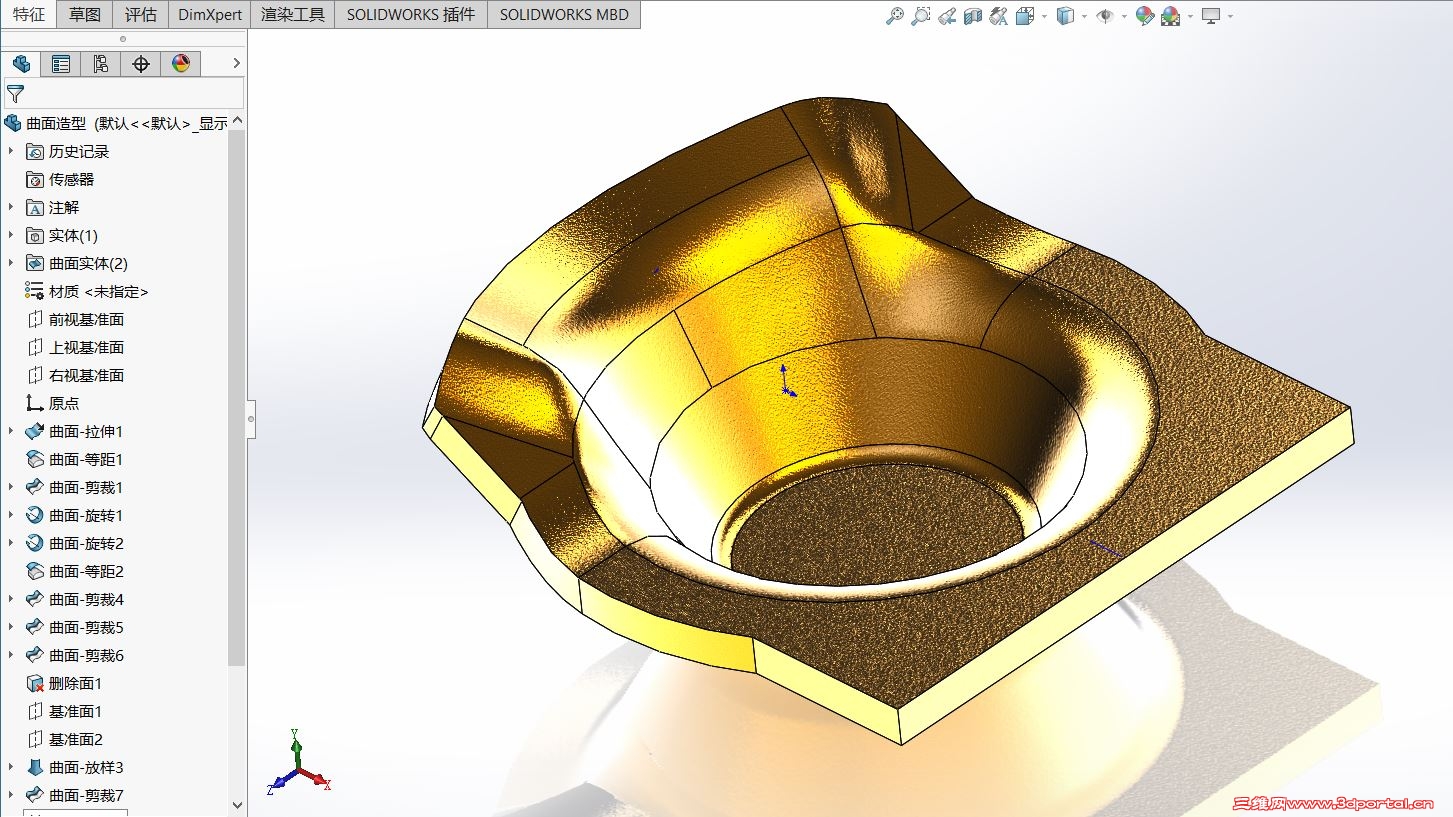Select the 曲面-剪裁5 feature
The height and width of the screenshot is (817, 1453).
(75, 627)
